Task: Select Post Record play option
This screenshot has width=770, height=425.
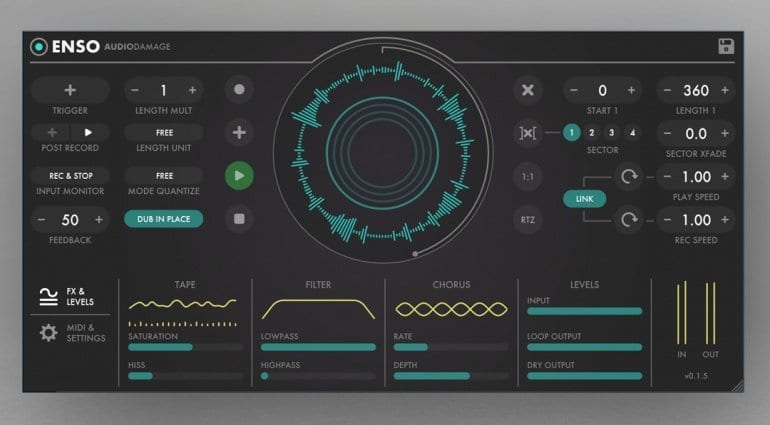Action: click(88, 133)
